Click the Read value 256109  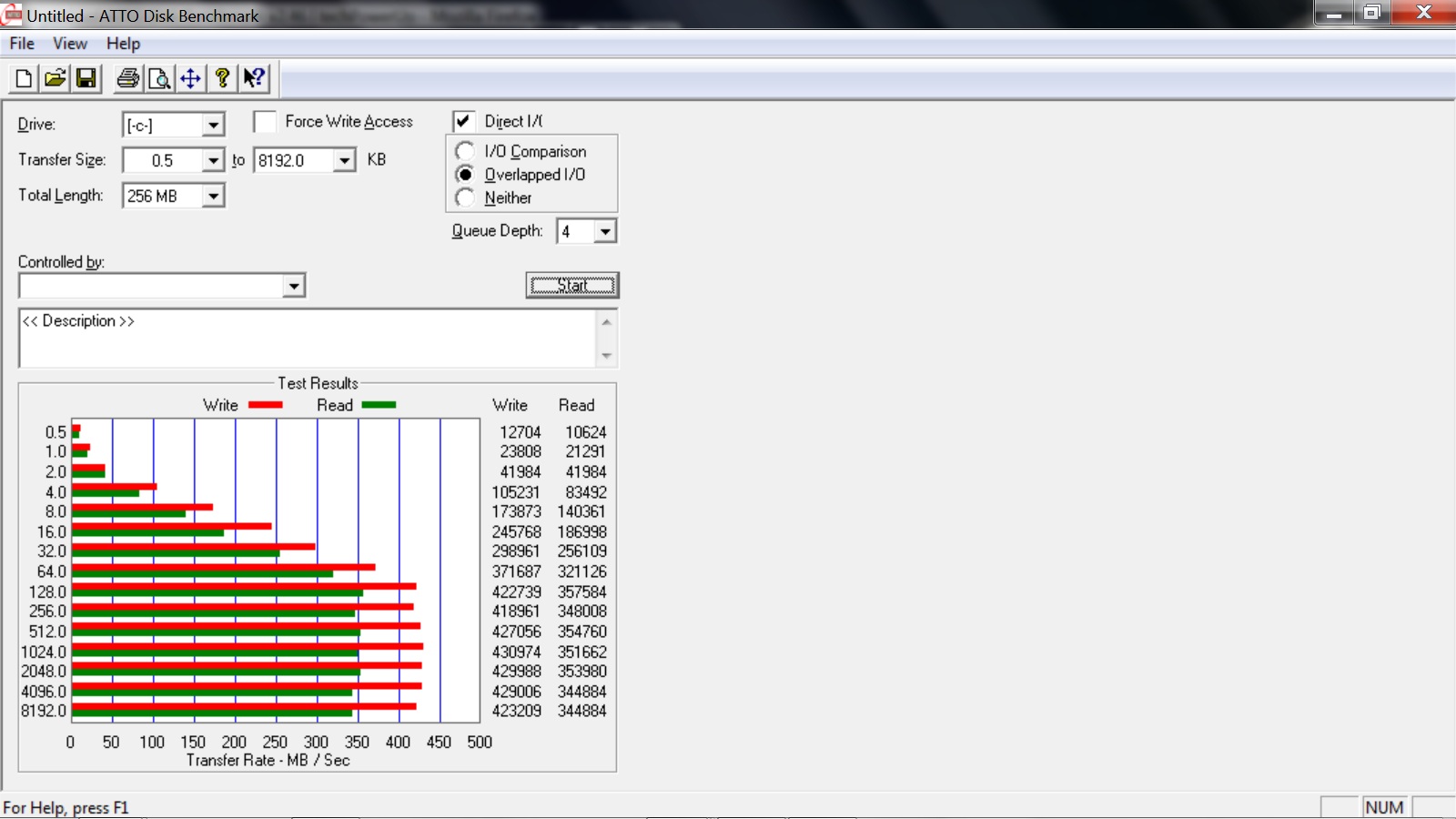[x=581, y=551]
